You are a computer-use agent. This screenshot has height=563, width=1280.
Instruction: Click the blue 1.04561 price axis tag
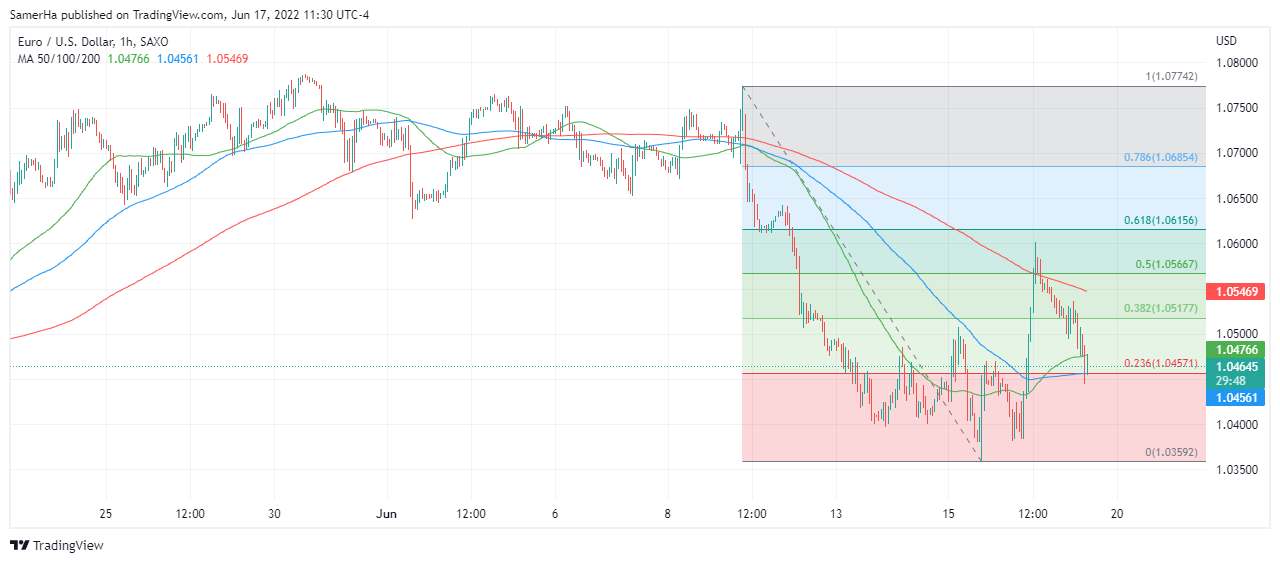(x=1238, y=397)
